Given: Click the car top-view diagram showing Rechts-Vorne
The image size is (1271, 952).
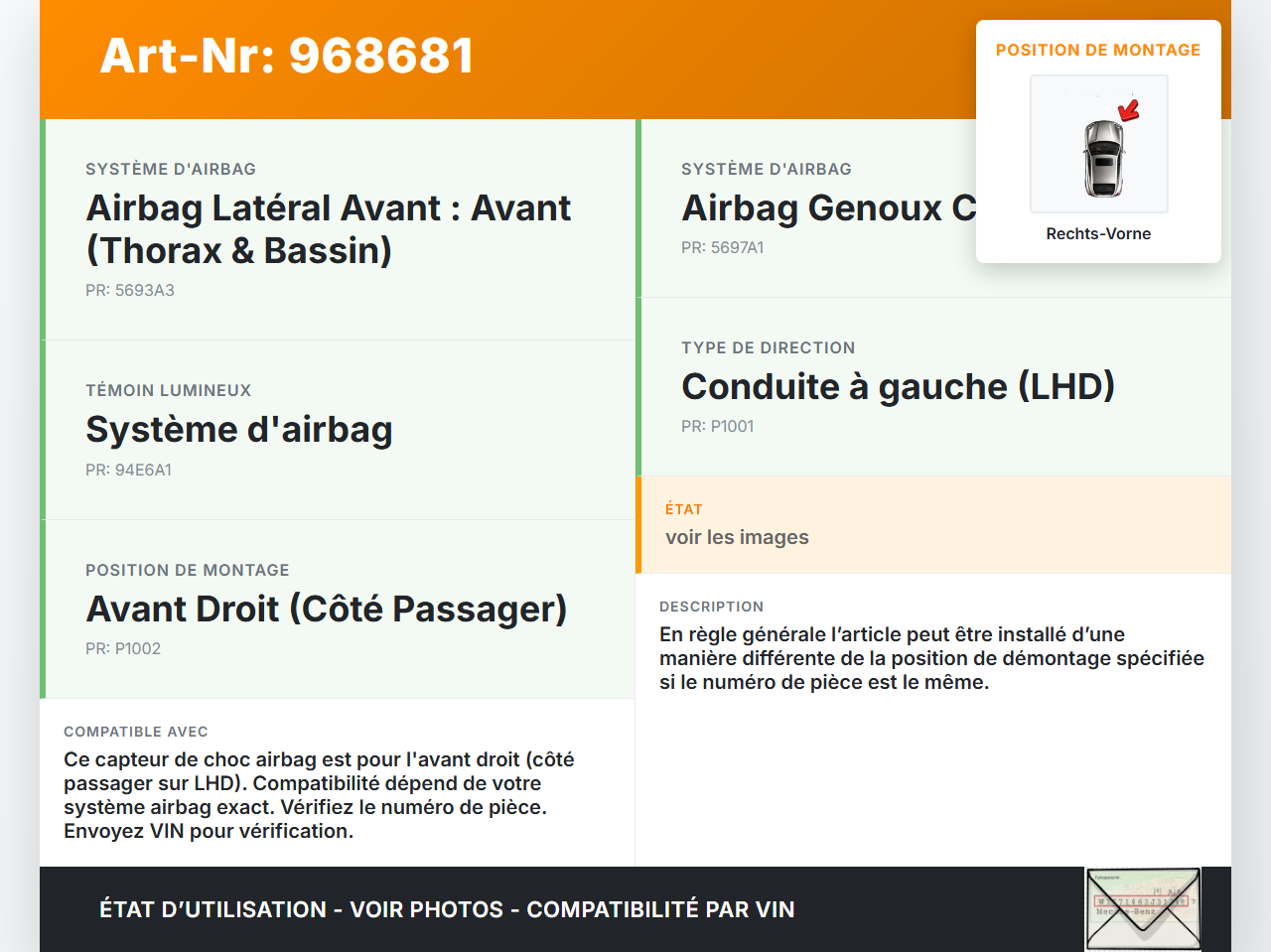Looking at the screenshot, I should point(1098,144).
